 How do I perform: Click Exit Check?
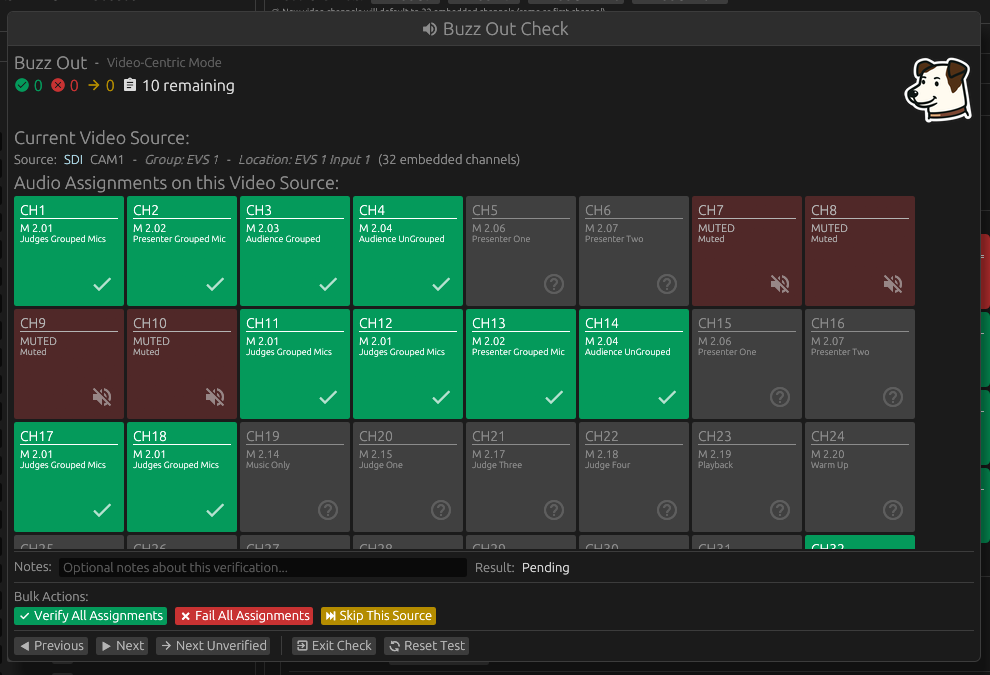click(333, 646)
